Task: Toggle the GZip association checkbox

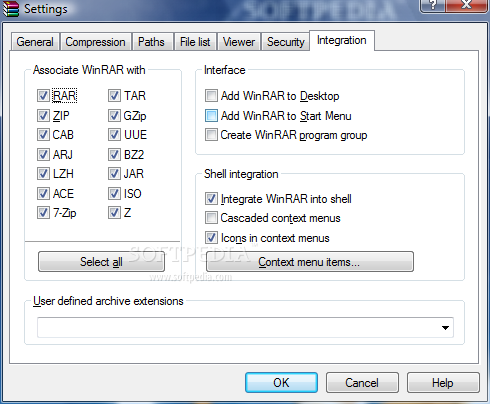Action: coord(114,116)
